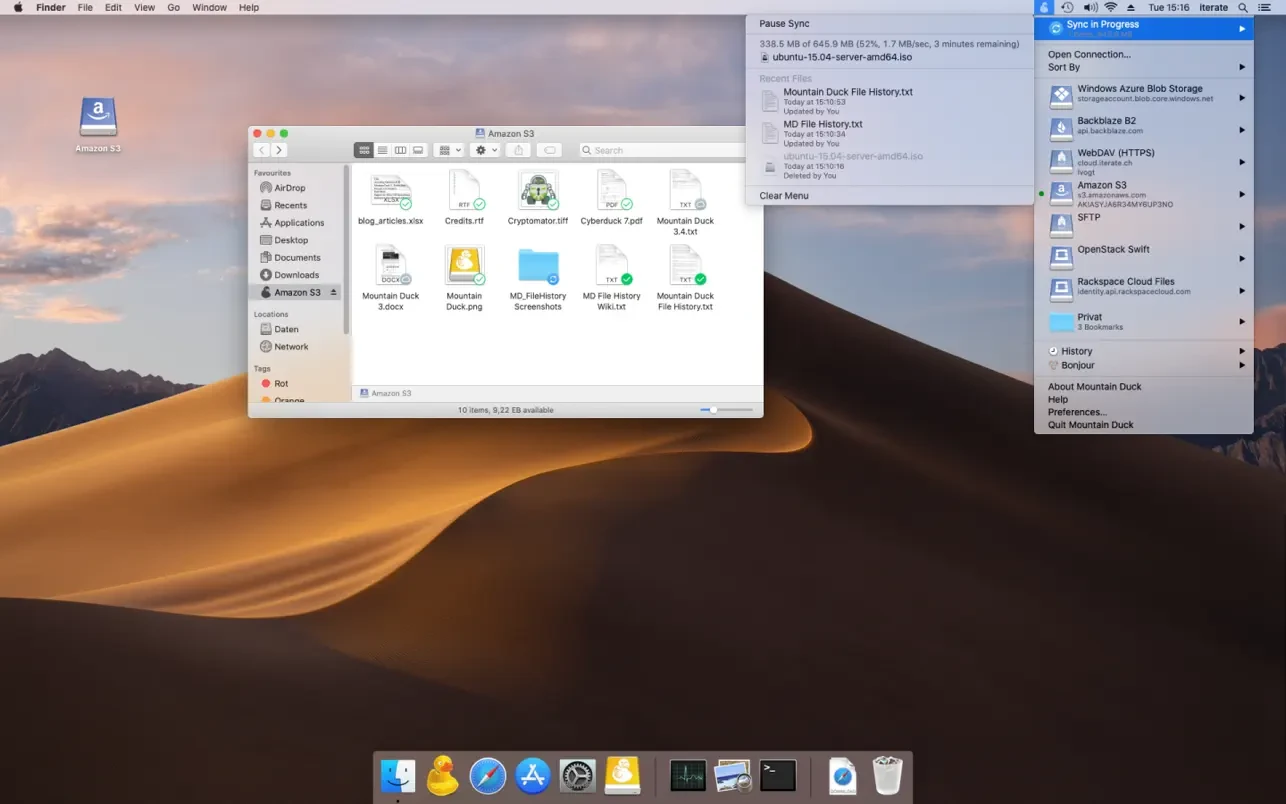Image resolution: width=1286 pixels, height=804 pixels.
Task: Eject Amazon S3 volume in Finder sidebar
Action: 334,293
